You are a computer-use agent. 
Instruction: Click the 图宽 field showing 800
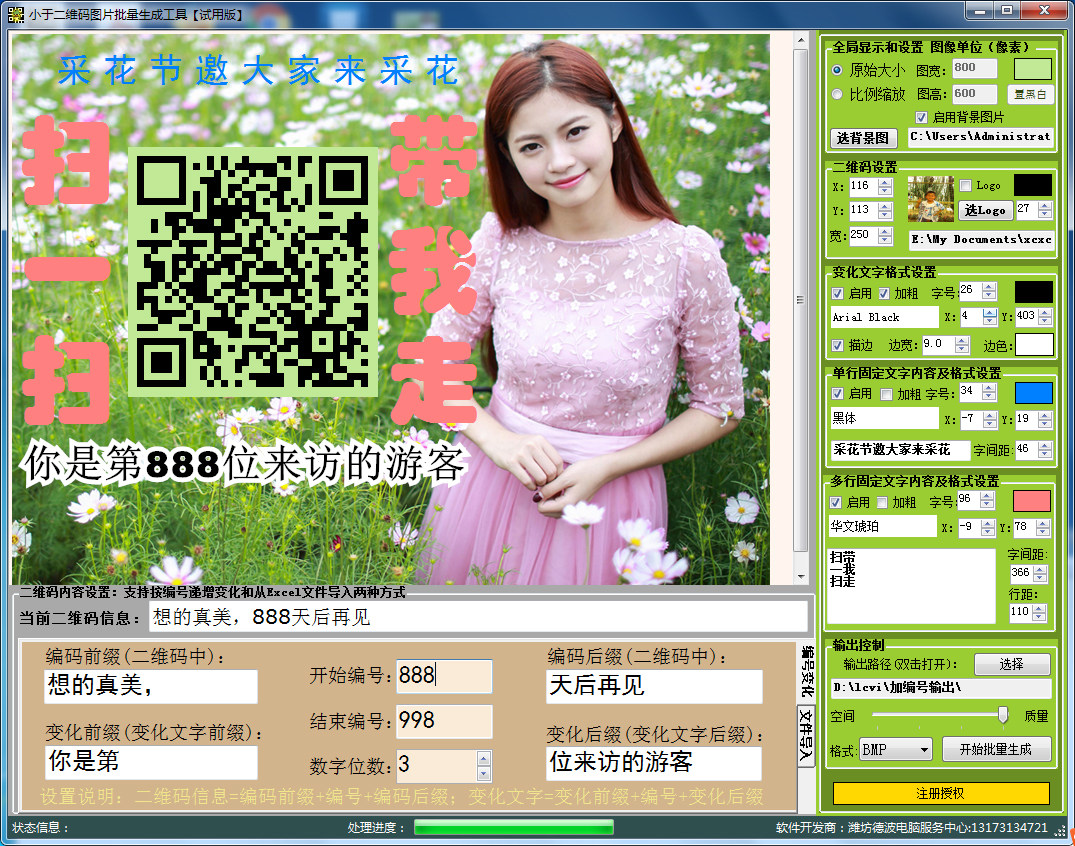[x=974, y=68]
